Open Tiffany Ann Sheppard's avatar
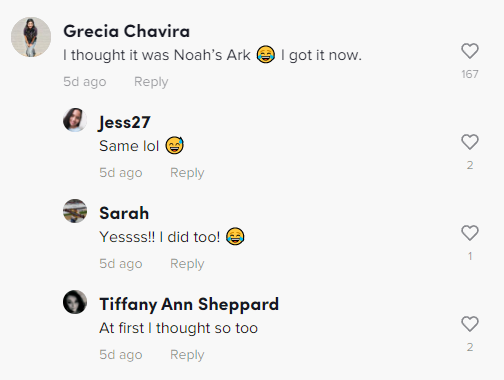 click(75, 302)
